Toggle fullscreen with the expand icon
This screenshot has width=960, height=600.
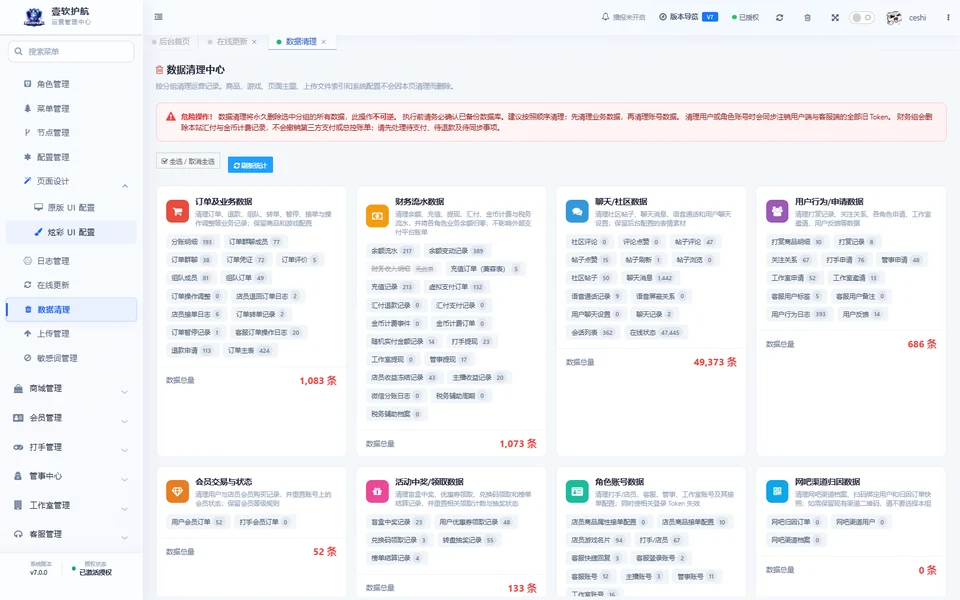[834, 18]
